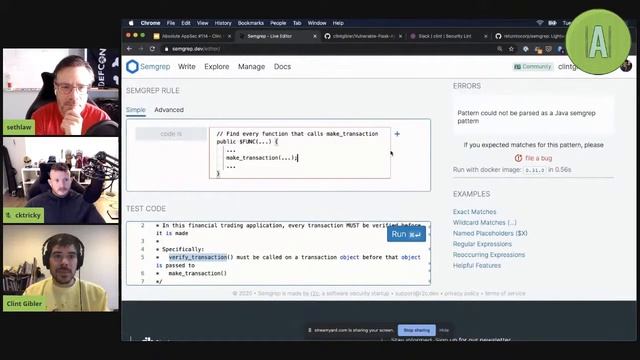Click the privacy policy footer link
Viewport: 640px width, 360px height.
(462, 293)
